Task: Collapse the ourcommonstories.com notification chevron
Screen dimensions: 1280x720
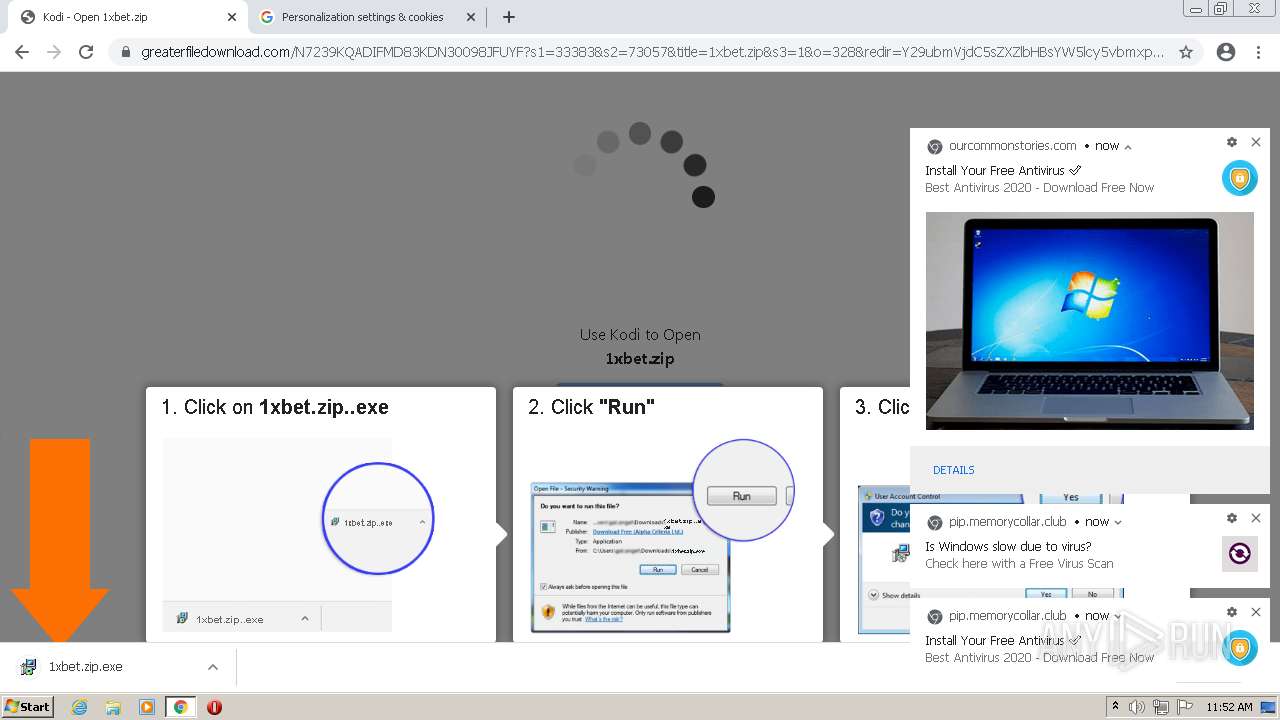Action: pyautogui.click(x=1128, y=147)
